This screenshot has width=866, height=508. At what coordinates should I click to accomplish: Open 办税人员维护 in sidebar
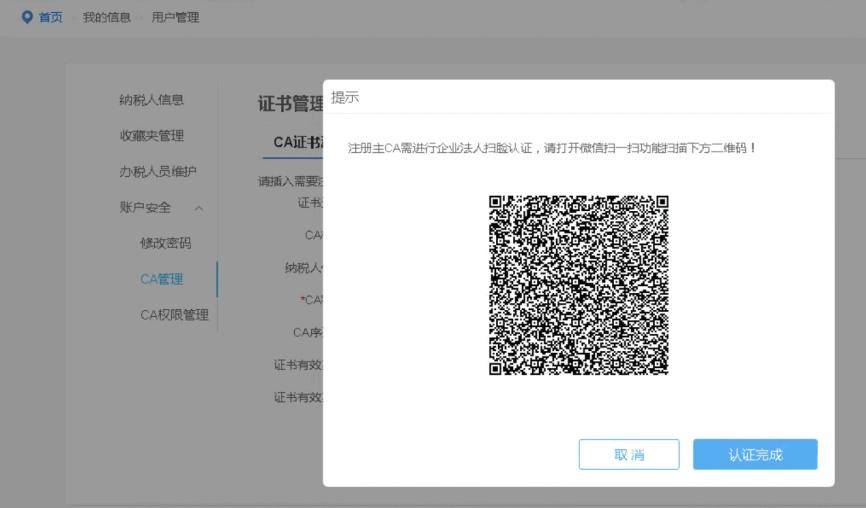pos(158,171)
